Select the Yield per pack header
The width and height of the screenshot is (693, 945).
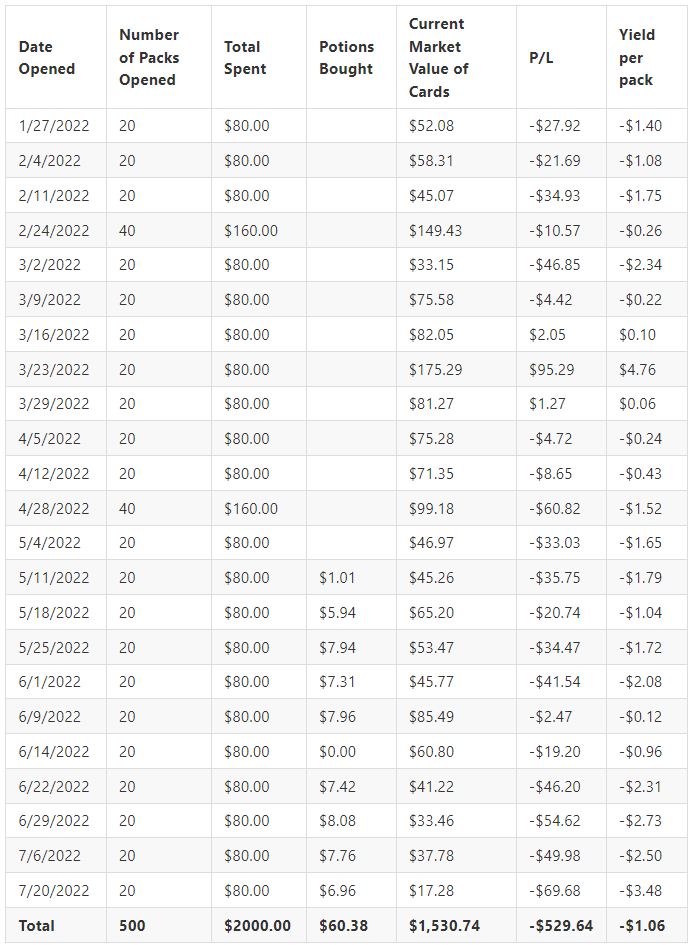click(x=647, y=58)
